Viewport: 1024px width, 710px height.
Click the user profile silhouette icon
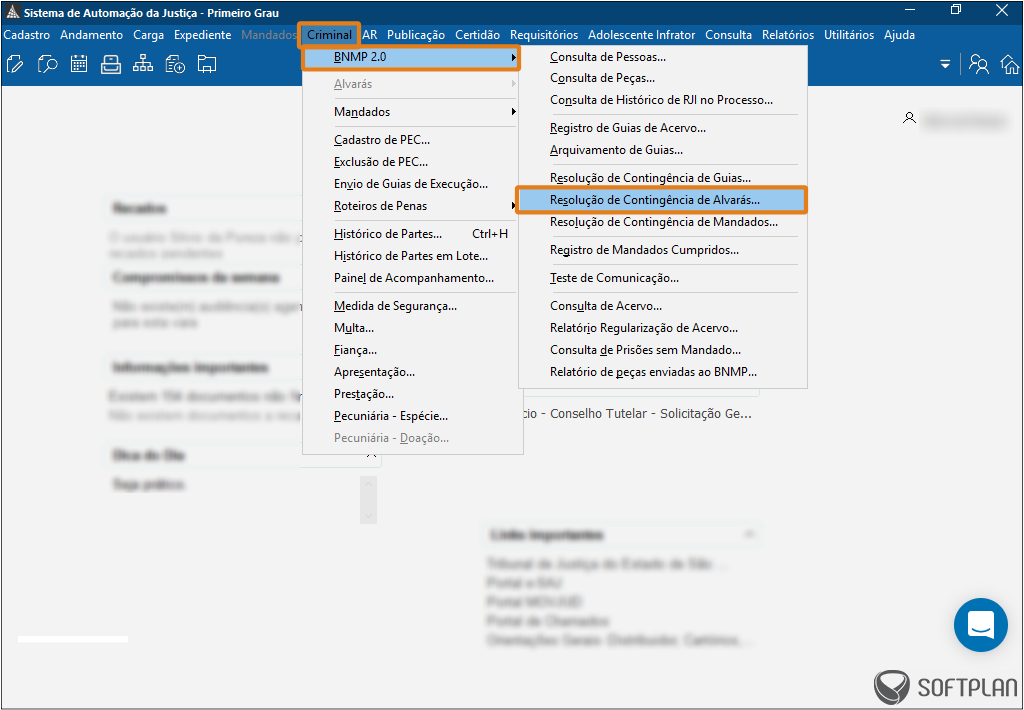(x=909, y=118)
